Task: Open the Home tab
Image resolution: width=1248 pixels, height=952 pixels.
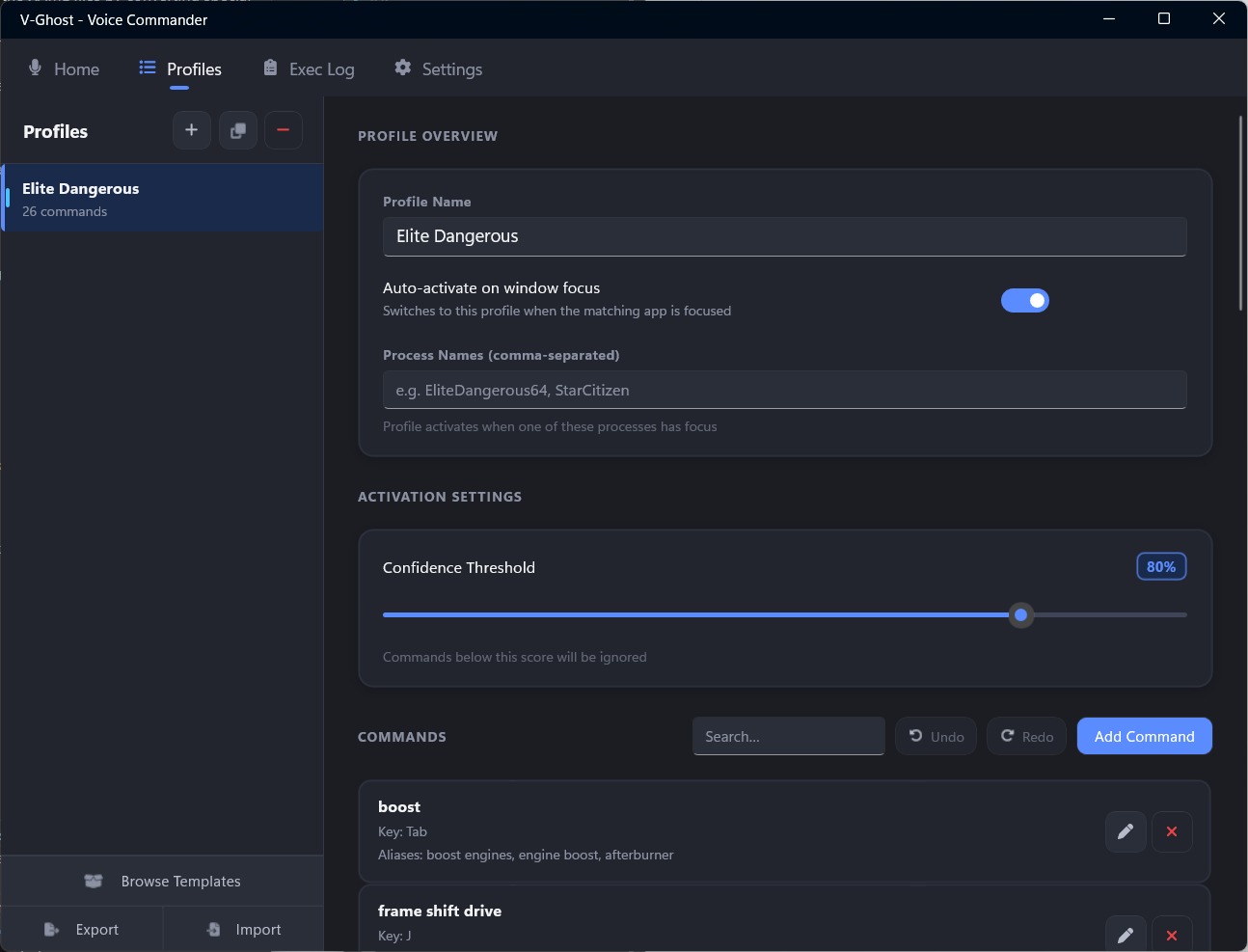Action: 64,69
